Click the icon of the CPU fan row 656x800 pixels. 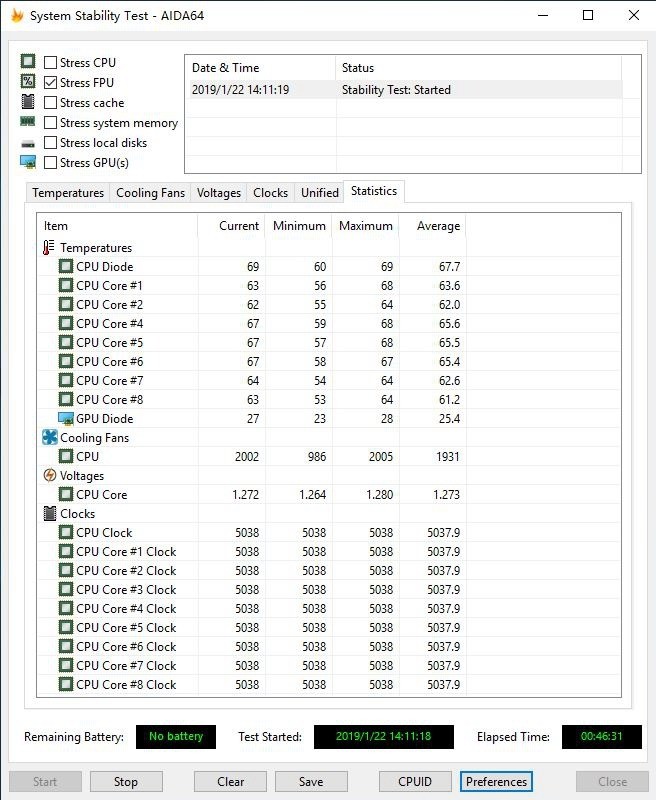[66, 456]
